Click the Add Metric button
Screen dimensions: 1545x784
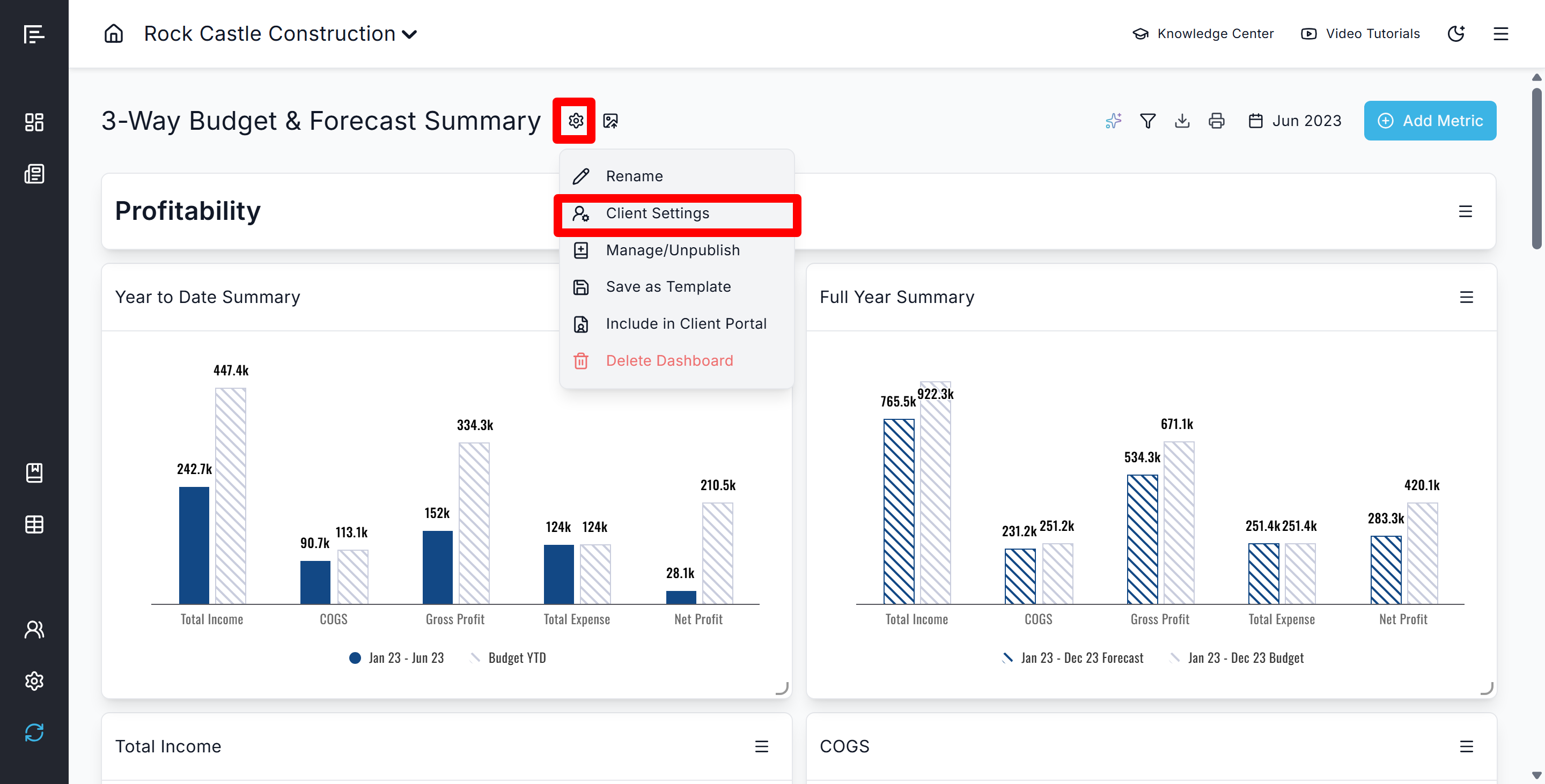pyautogui.click(x=1429, y=121)
